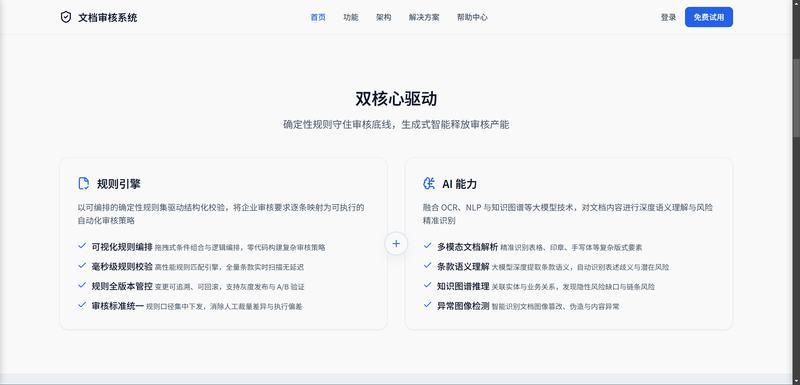Click the 规则全版本管控 feature text
The height and width of the screenshot is (385, 800).
(x=122, y=286)
